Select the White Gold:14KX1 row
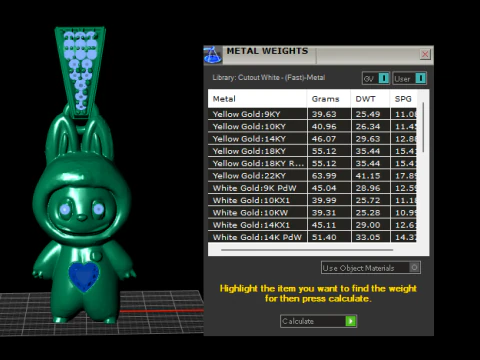Image resolution: width=480 pixels, height=360 pixels. click(312, 225)
